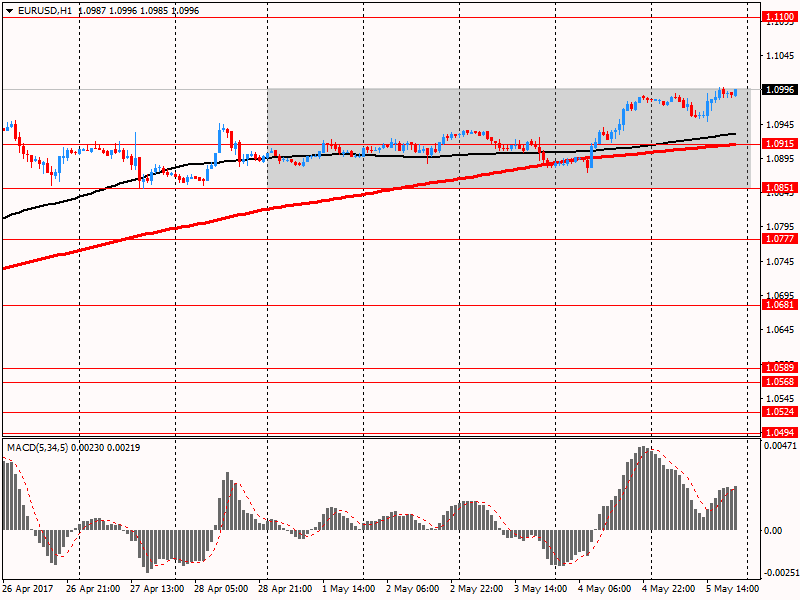Image resolution: width=800 pixels, height=600 pixels.
Task: Click the MACD zero level 0.00 label
Action: tap(773, 531)
